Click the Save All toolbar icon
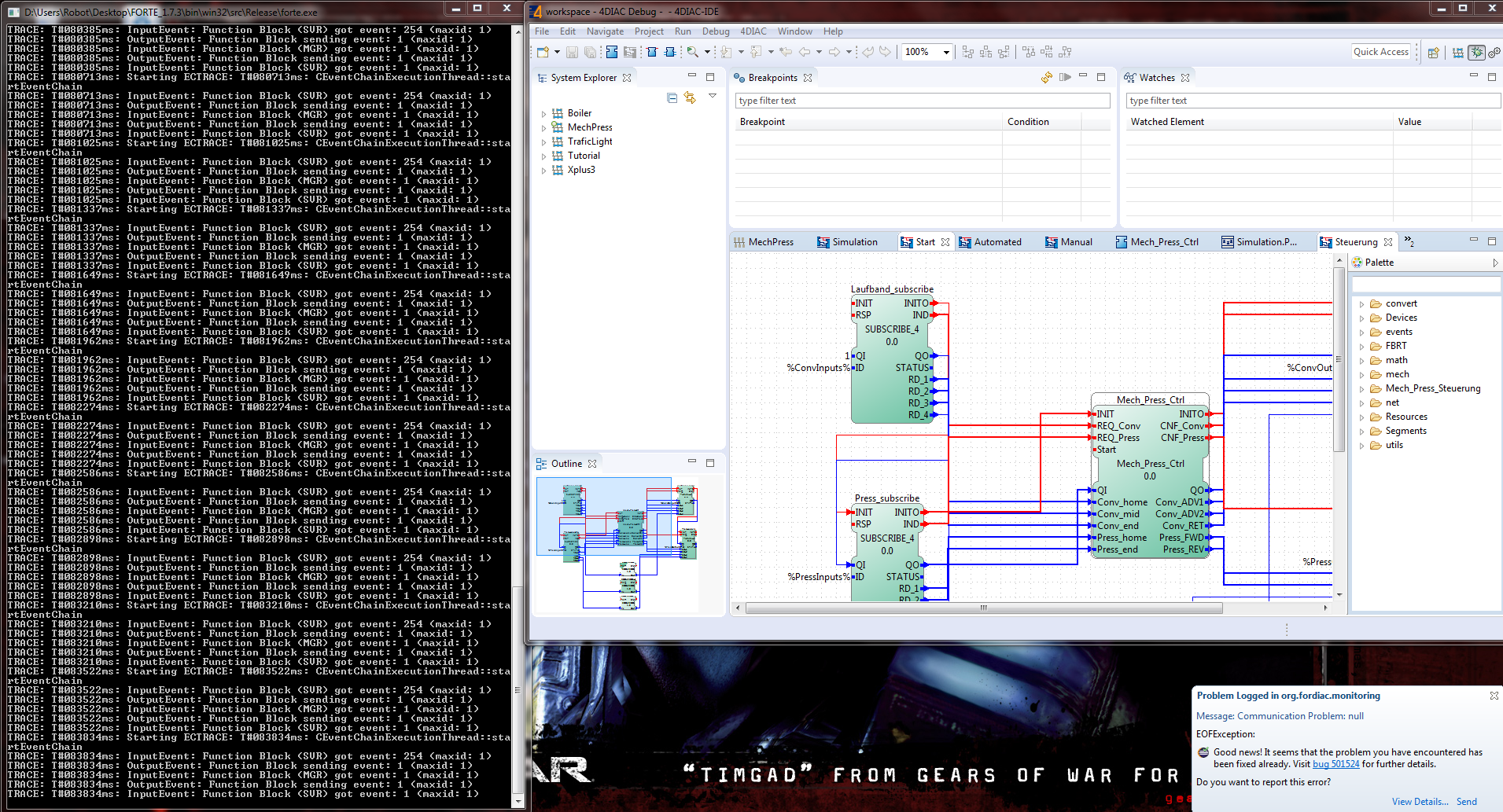This screenshot has height=812, width=1503. [x=590, y=52]
